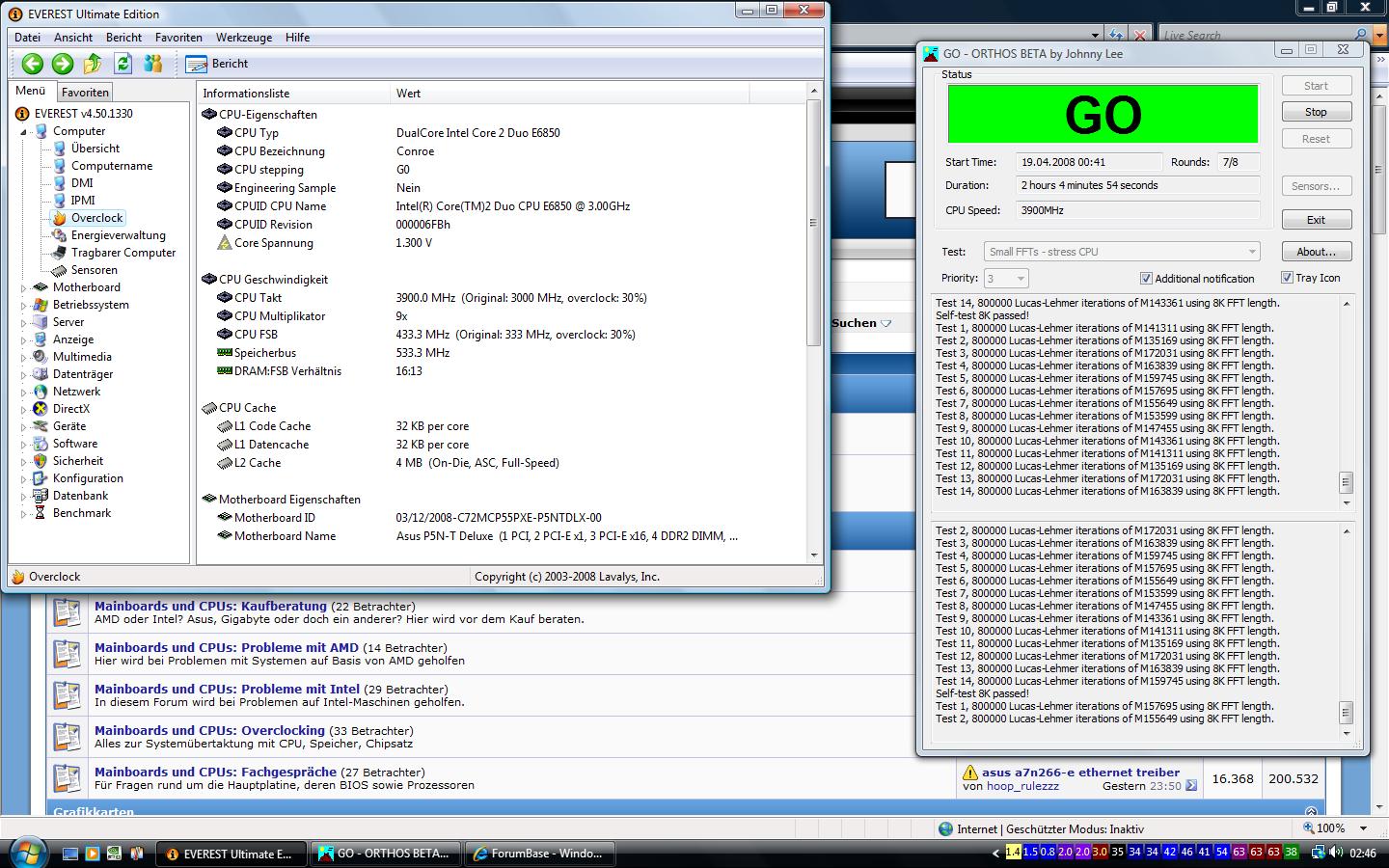Click the Informationsliste column header
This screenshot has height=868, width=1389.
[294, 94]
